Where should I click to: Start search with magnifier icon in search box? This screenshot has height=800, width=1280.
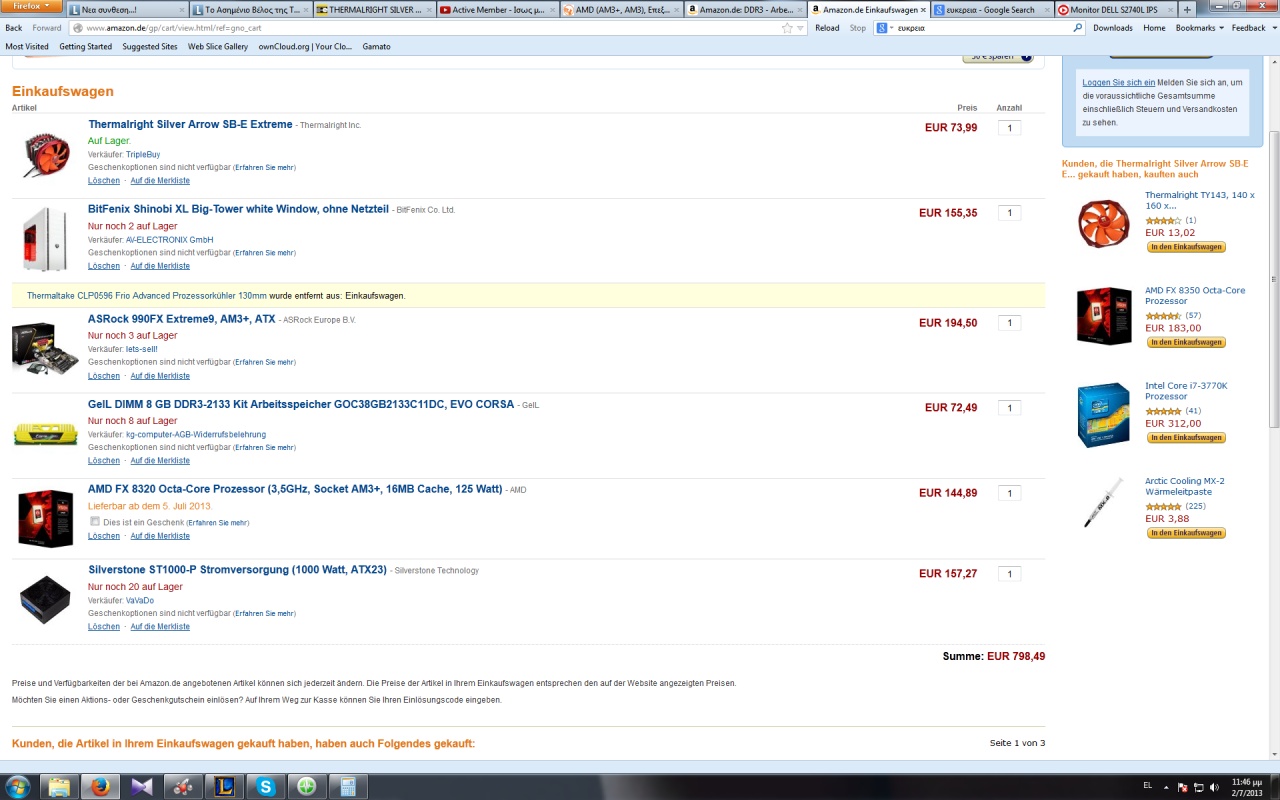tap(1078, 28)
